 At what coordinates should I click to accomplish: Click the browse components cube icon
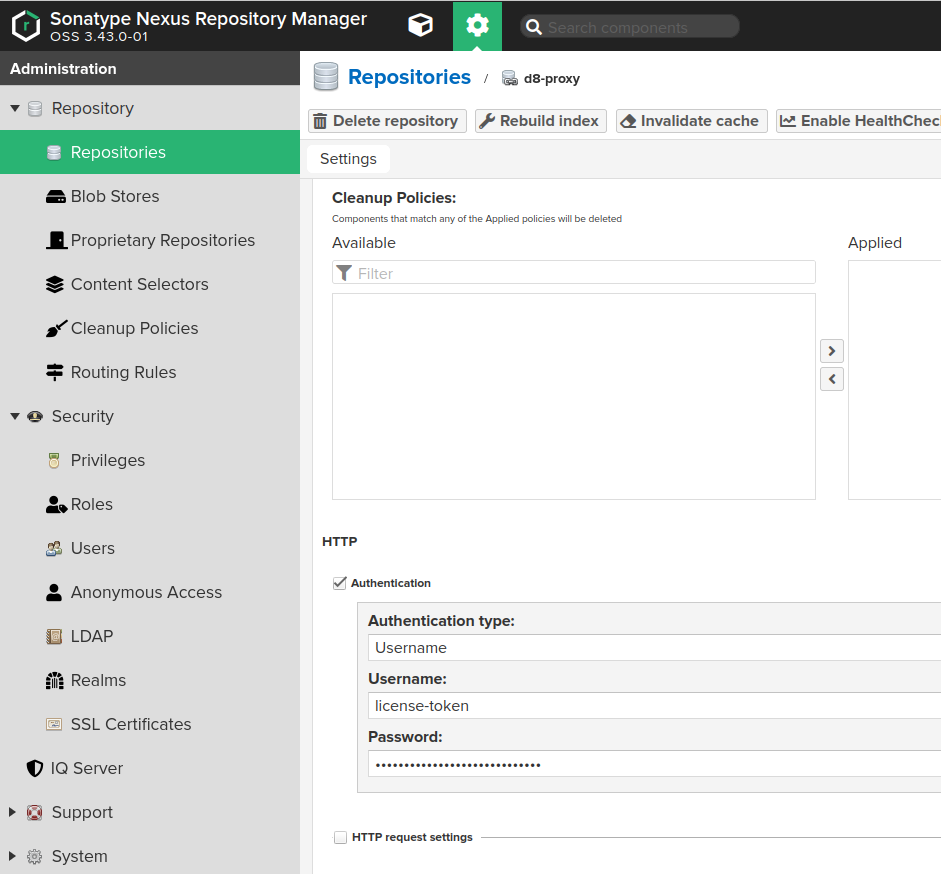(x=420, y=25)
